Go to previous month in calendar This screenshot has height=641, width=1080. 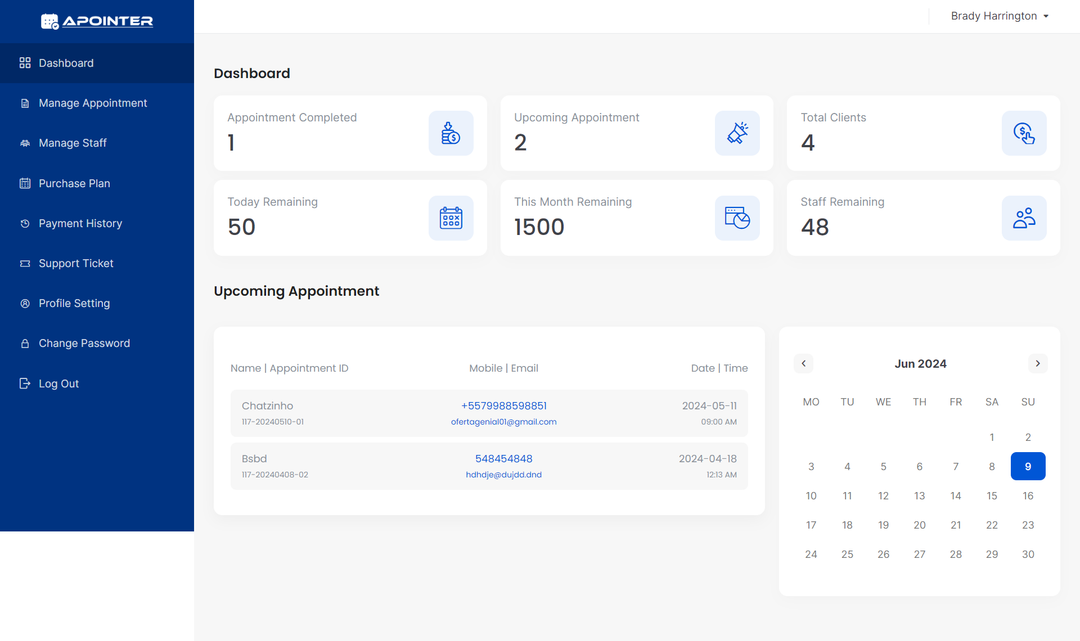pyautogui.click(x=804, y=364)
